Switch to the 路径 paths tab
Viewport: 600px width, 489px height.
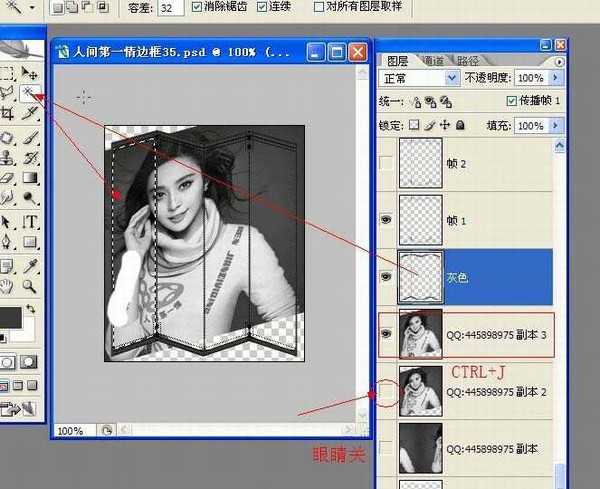pos(468,60)
